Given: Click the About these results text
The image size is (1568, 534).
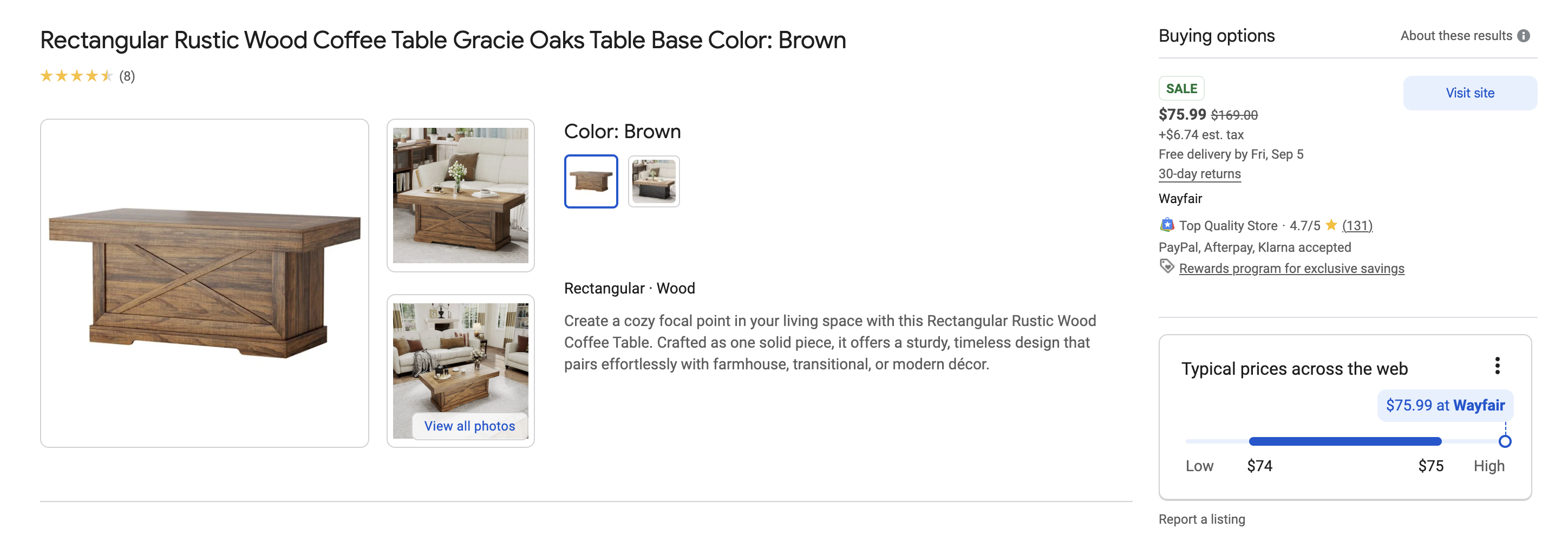Looking at the screenshot, I should 1455,36.
